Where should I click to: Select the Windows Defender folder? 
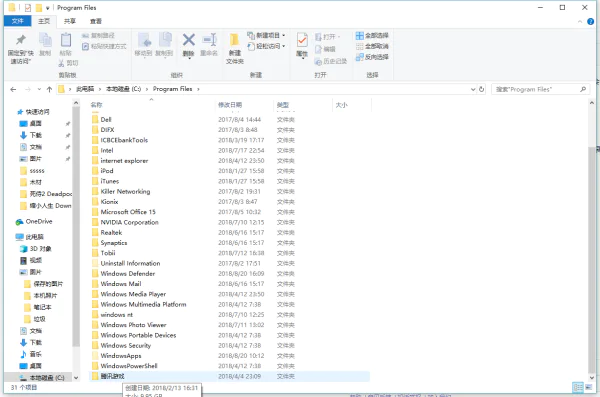tap(127, 273)
